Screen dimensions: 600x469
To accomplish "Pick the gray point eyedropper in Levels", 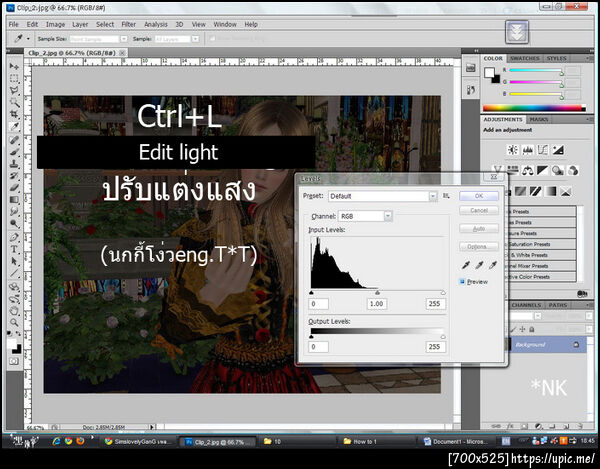I will pos(479,265).
